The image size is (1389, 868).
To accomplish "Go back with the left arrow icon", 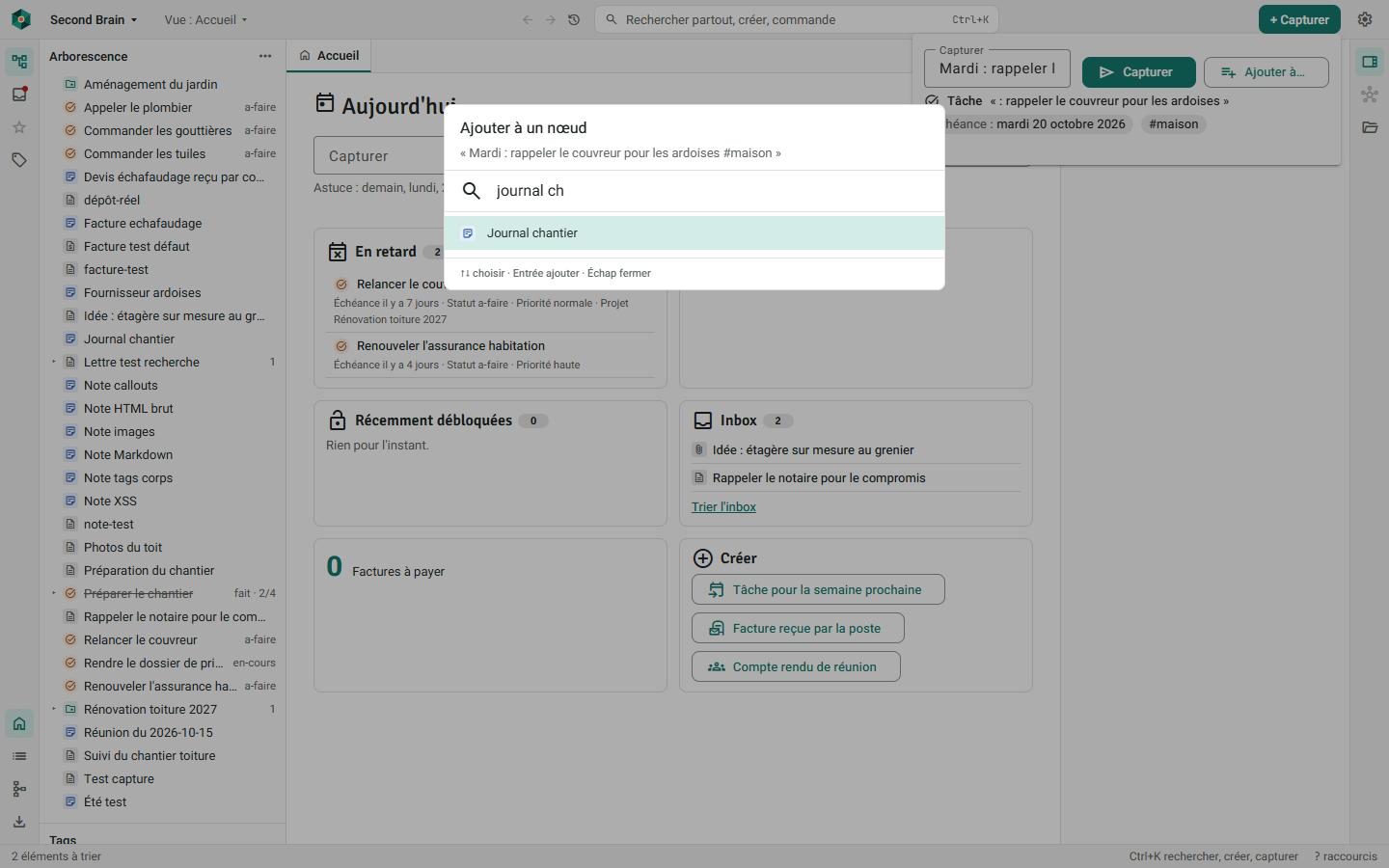I will click(x=528, y=19).
